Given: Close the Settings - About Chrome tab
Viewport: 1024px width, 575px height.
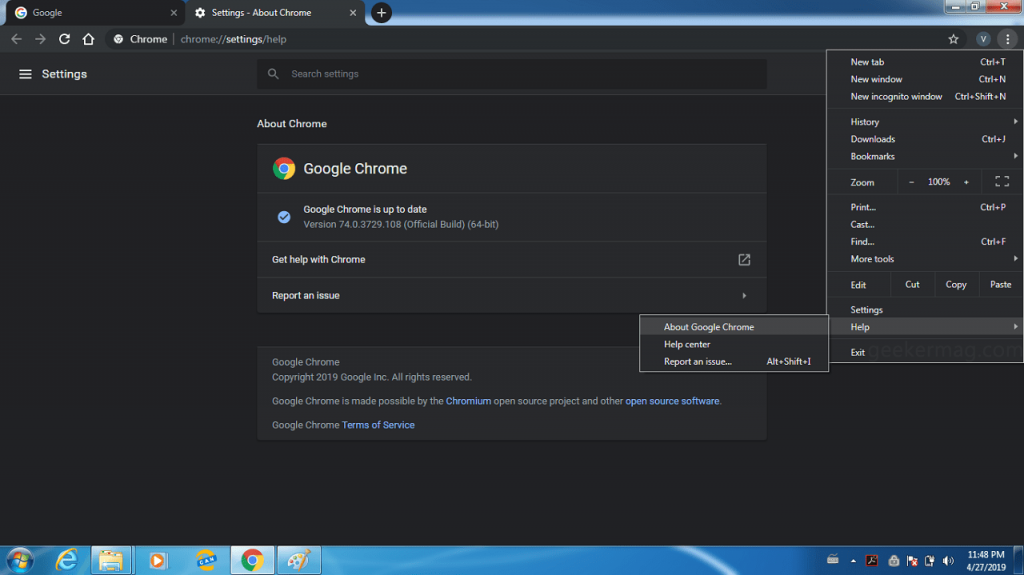Looking at the screenshot, I should [353, 12].
